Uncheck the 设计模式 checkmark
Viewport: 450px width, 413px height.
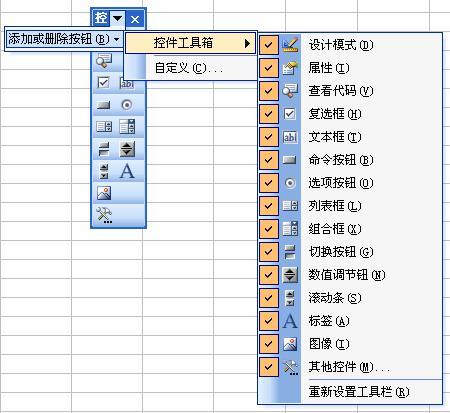269,45
